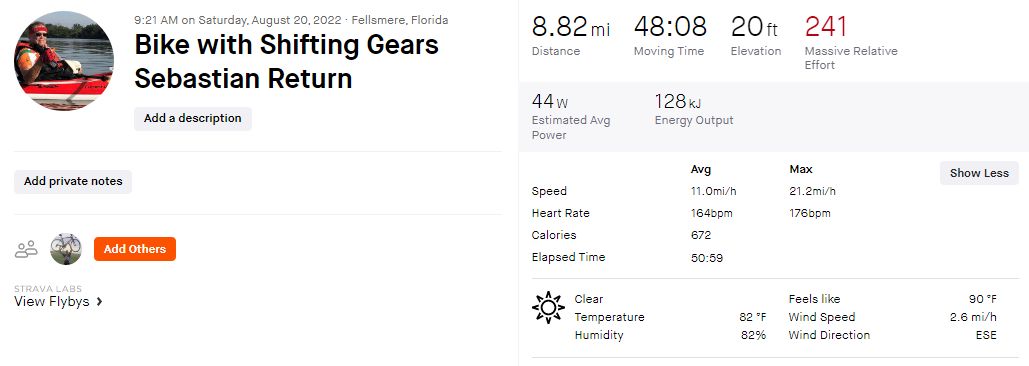Open View Flybys link
The width and height of the screenshot is (1029, 366).
click(x=52, y=302)
